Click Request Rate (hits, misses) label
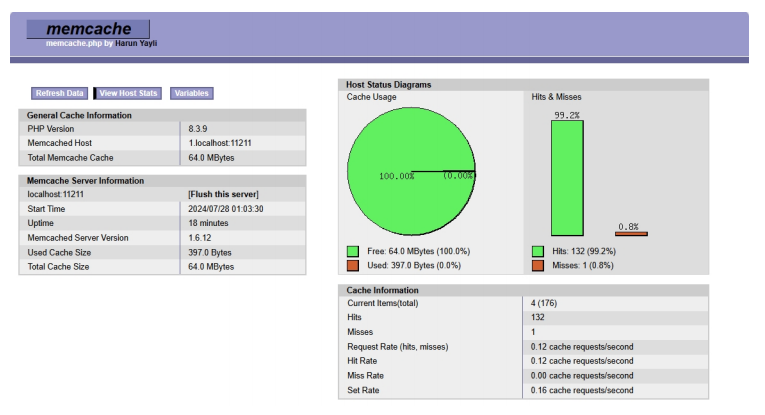 coord(398,347)
